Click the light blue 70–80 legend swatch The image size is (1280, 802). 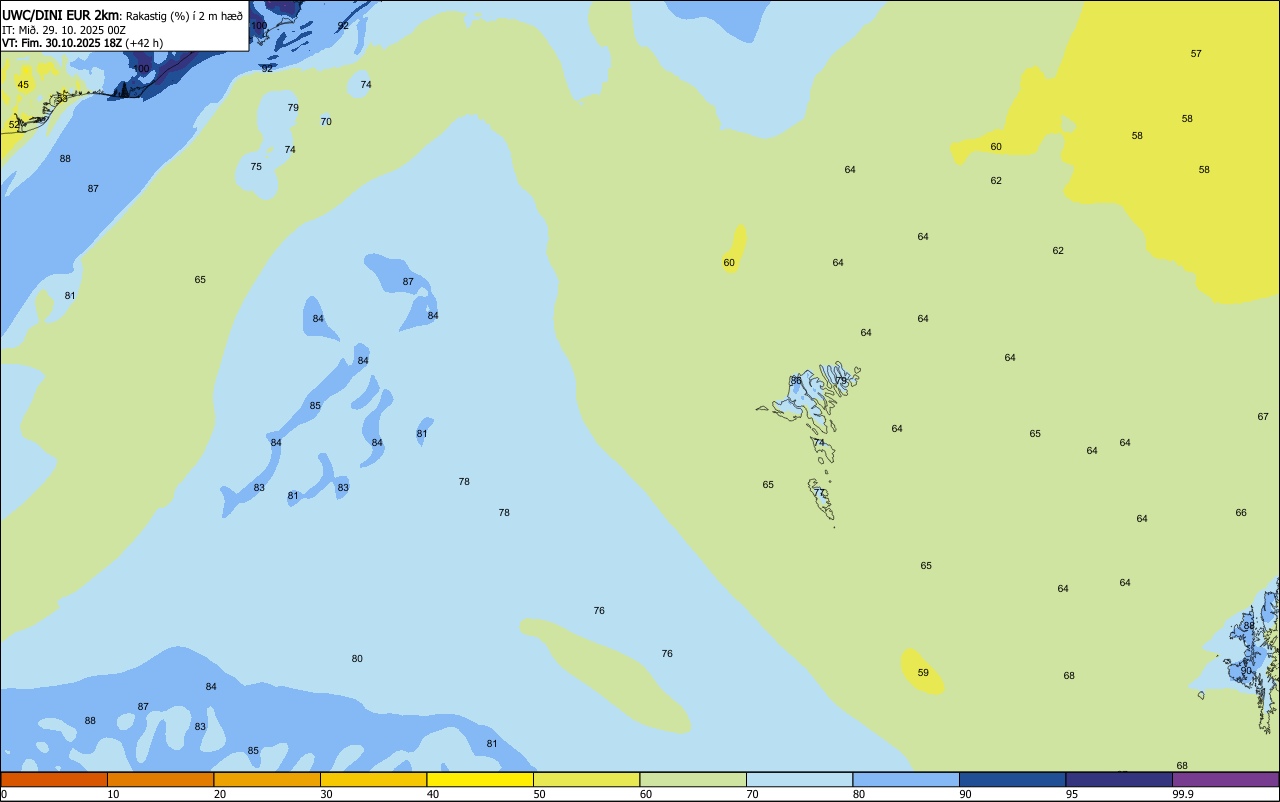click(799, 779)
